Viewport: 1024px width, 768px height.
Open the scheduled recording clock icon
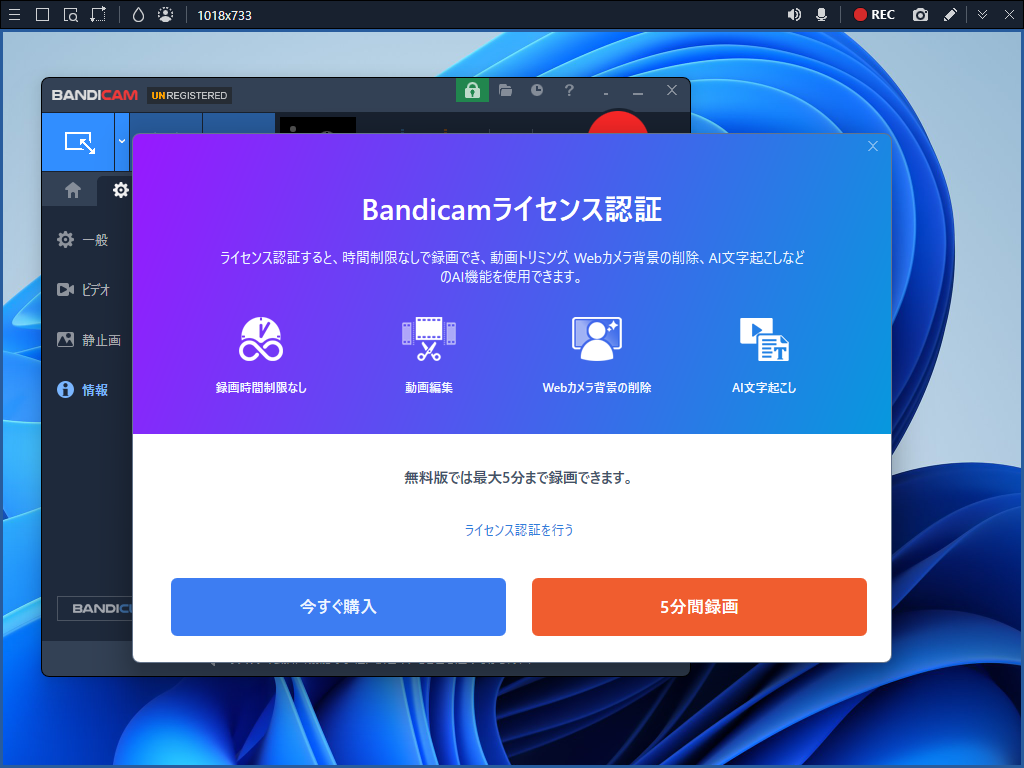537,90
